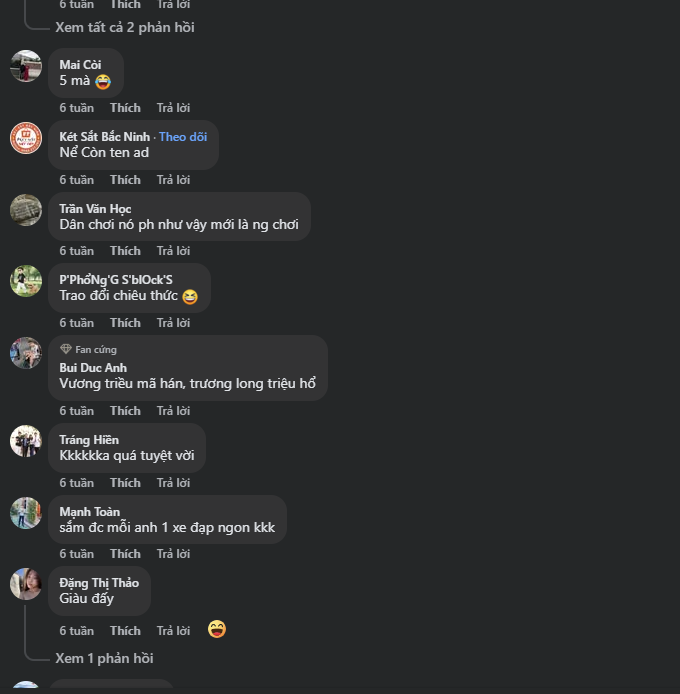Open Trần Văn Học's avatar

click(x=26, y=210)
